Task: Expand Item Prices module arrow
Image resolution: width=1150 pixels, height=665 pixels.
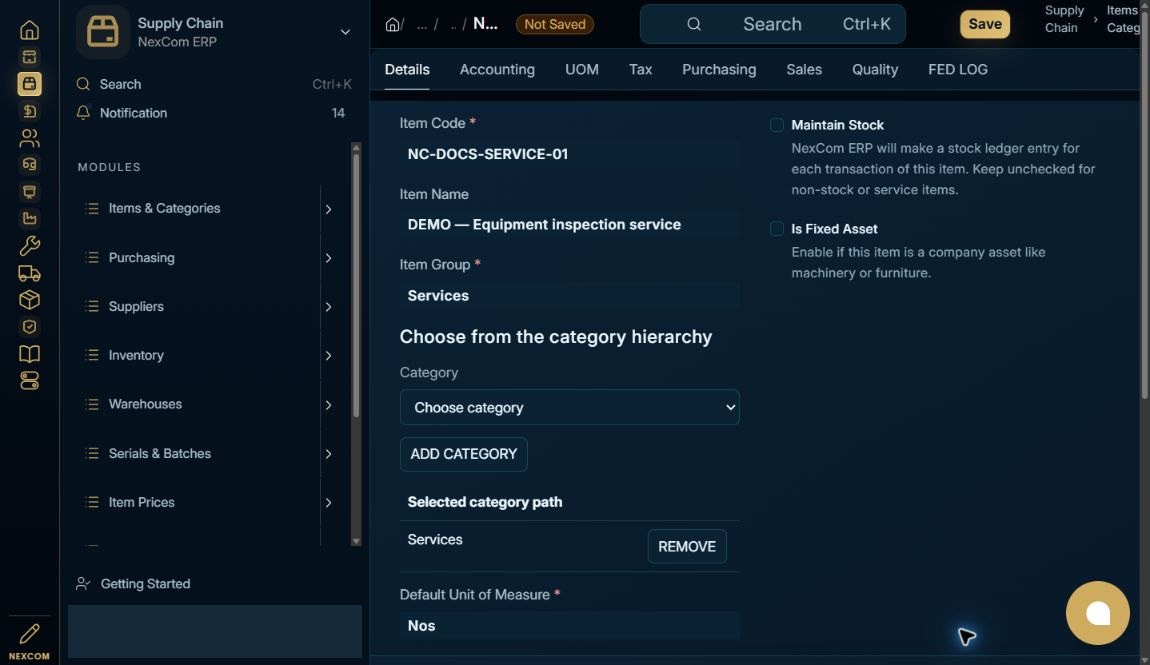Action: tap(329, 502)
